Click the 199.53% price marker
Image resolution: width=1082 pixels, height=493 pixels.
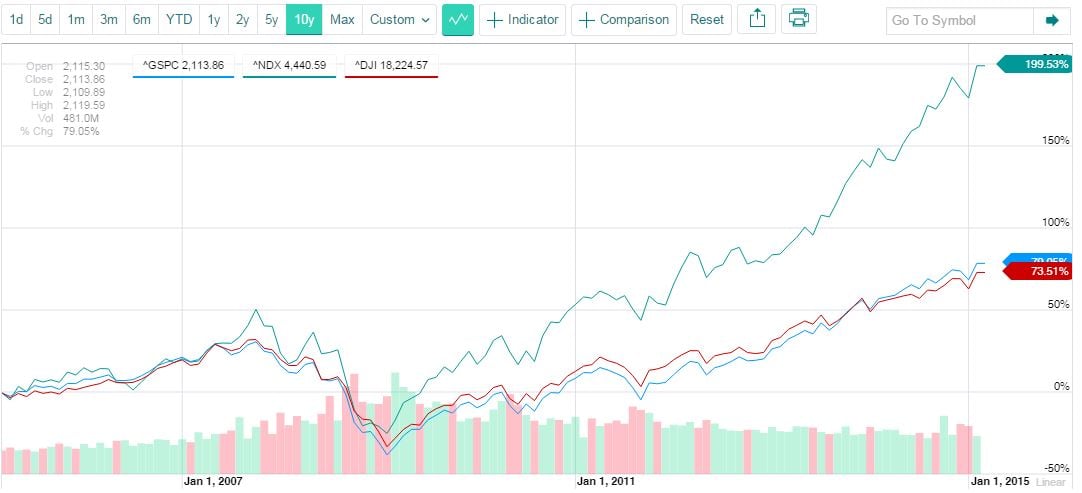pos(1043,66)
